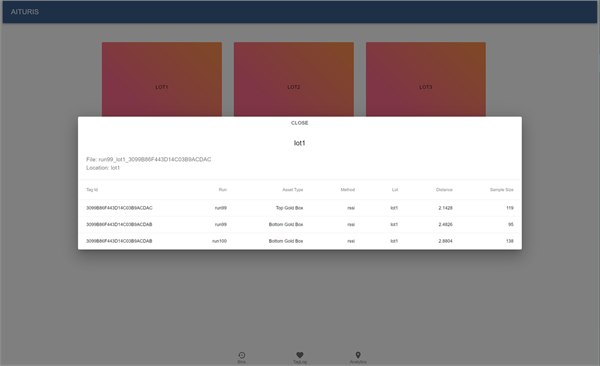
Task: Click the CLOSE button in dialog
Action: tap(299, 123)
